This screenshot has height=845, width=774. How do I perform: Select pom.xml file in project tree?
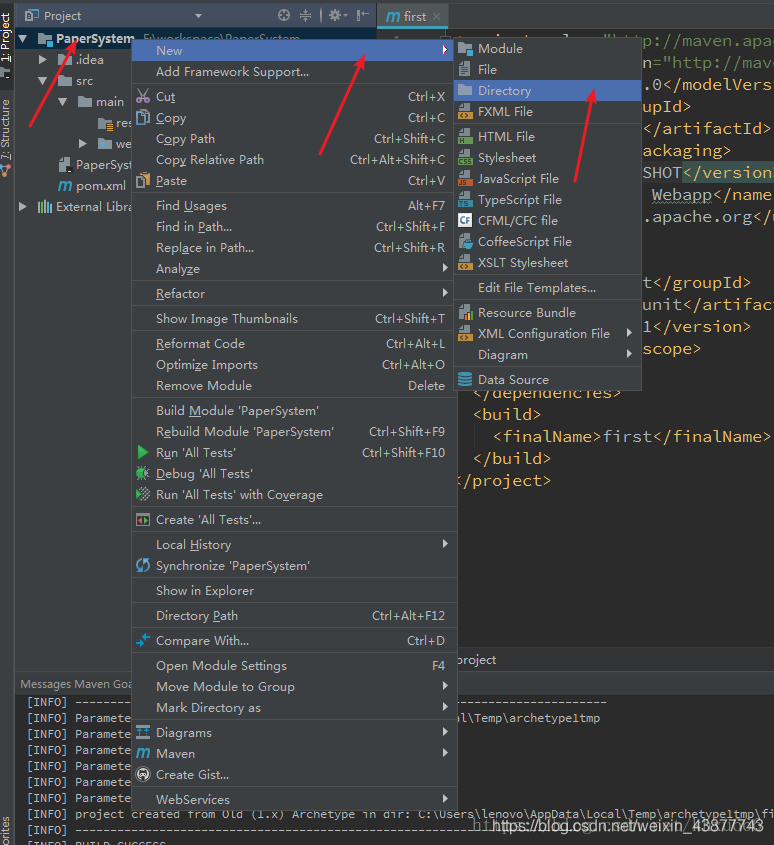tap(100, 186)
